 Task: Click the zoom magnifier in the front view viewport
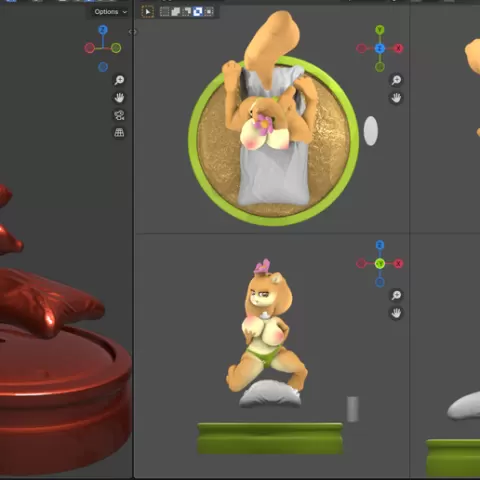click(x=396, y=295)
